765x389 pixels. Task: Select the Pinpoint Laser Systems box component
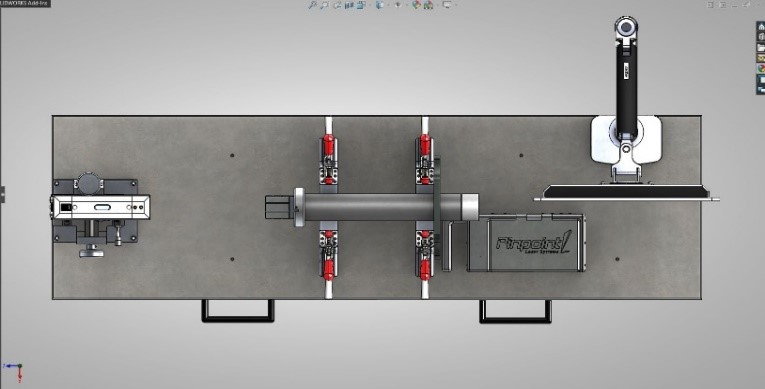point(526,242)
